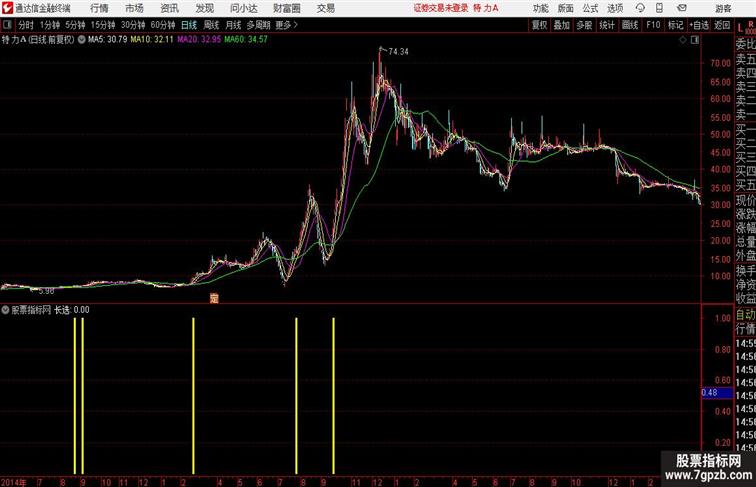Click the 特力A (日线 前复权) chart title

point(38,40)
